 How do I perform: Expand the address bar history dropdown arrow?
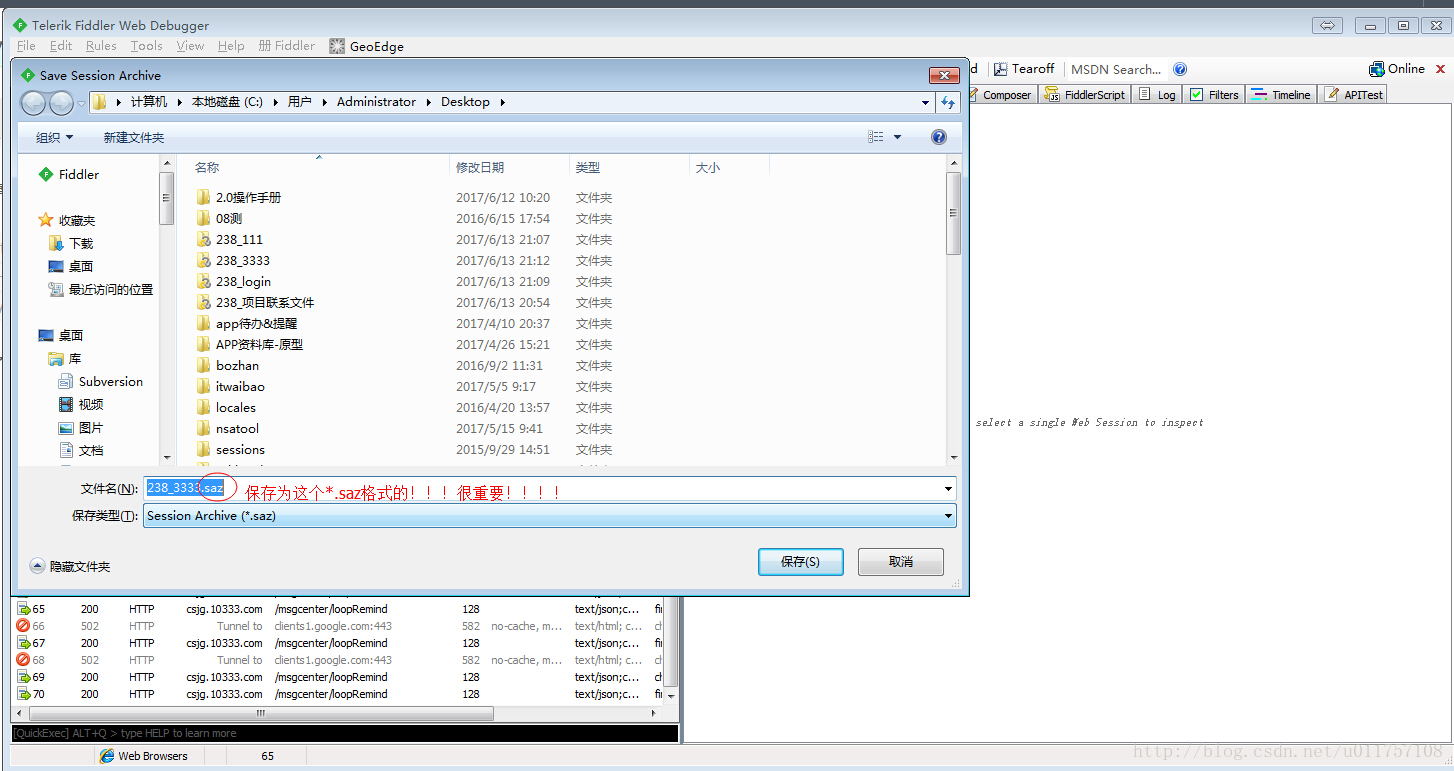click(926, 102)
